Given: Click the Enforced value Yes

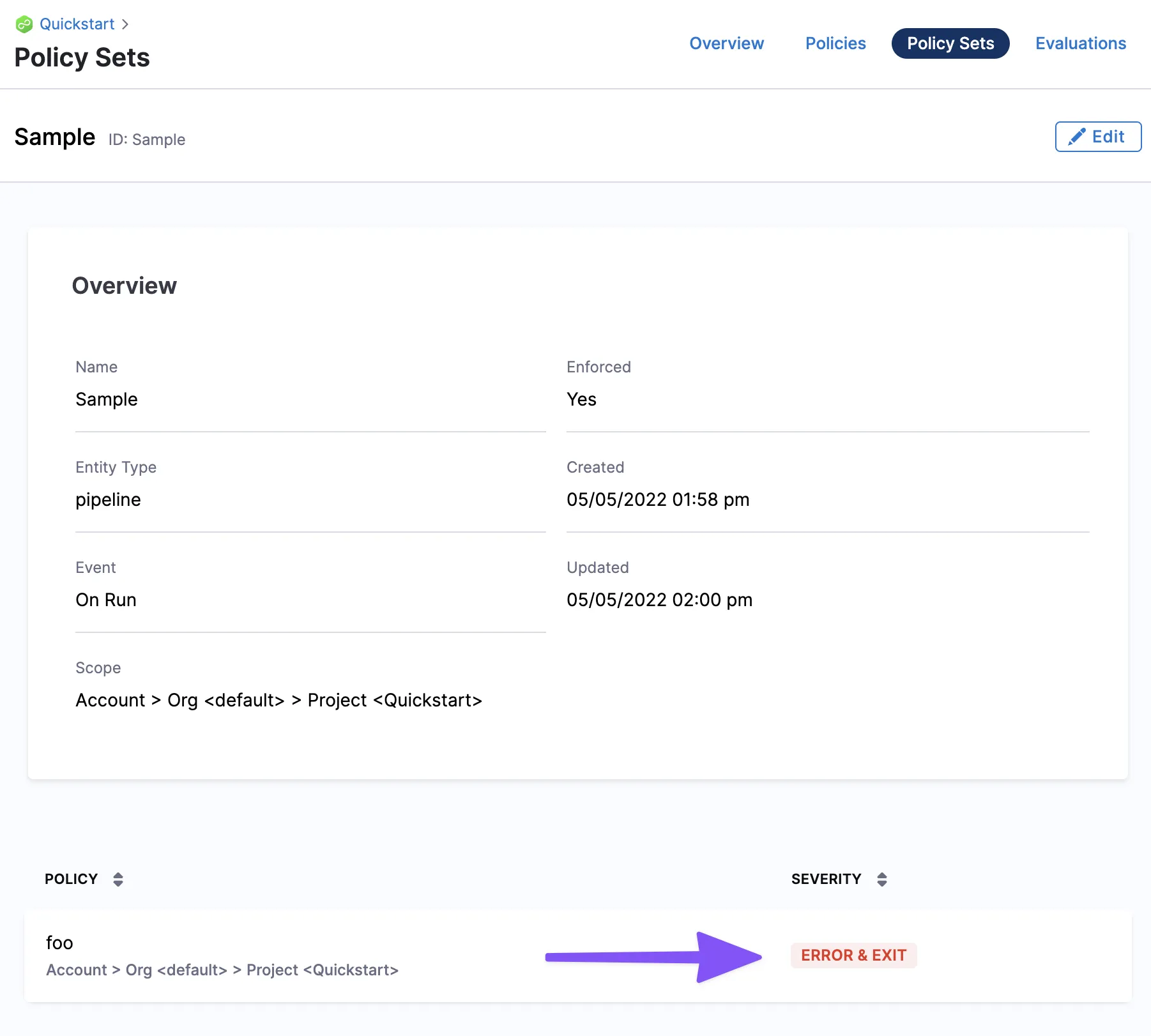Looking at the screenshot, I should [x=581, y=399].
